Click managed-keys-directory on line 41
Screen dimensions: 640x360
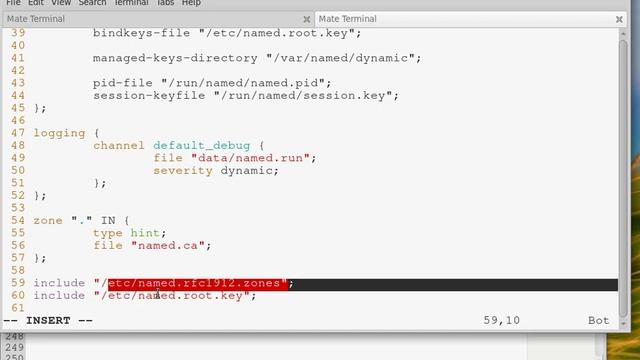[x=175, y=58]
